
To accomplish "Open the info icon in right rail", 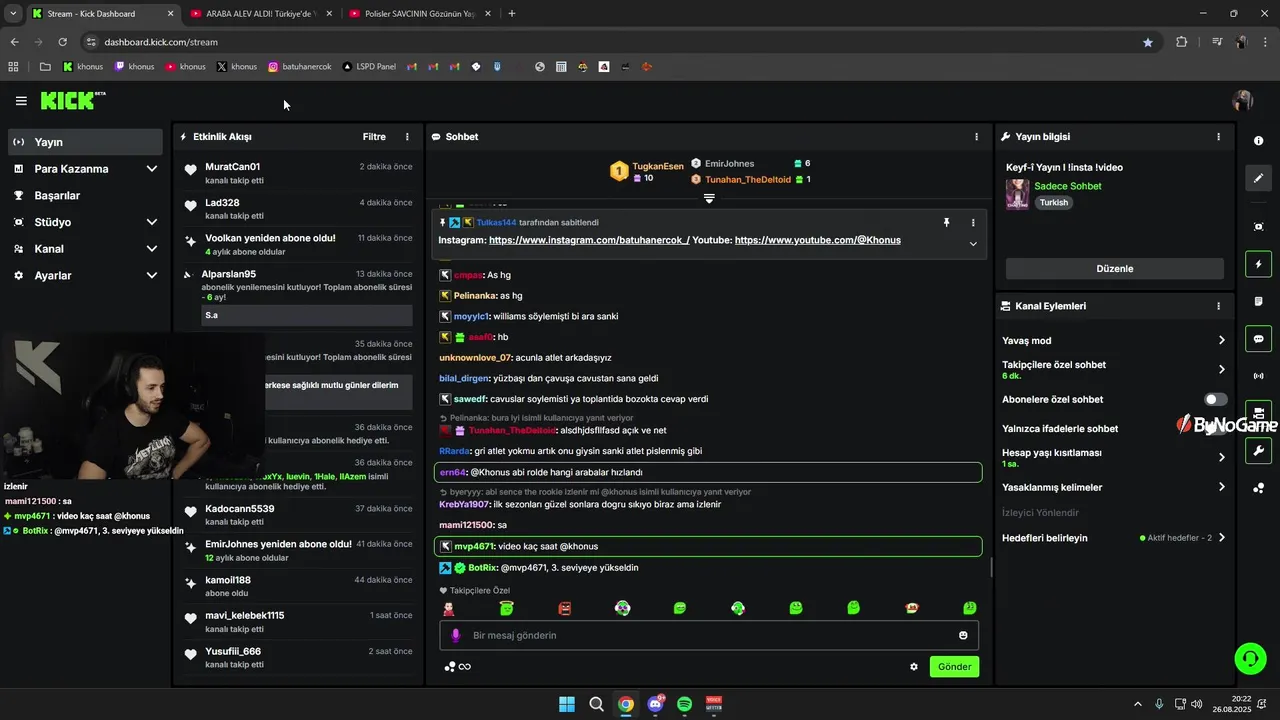I will click(x=1258, y=141).
